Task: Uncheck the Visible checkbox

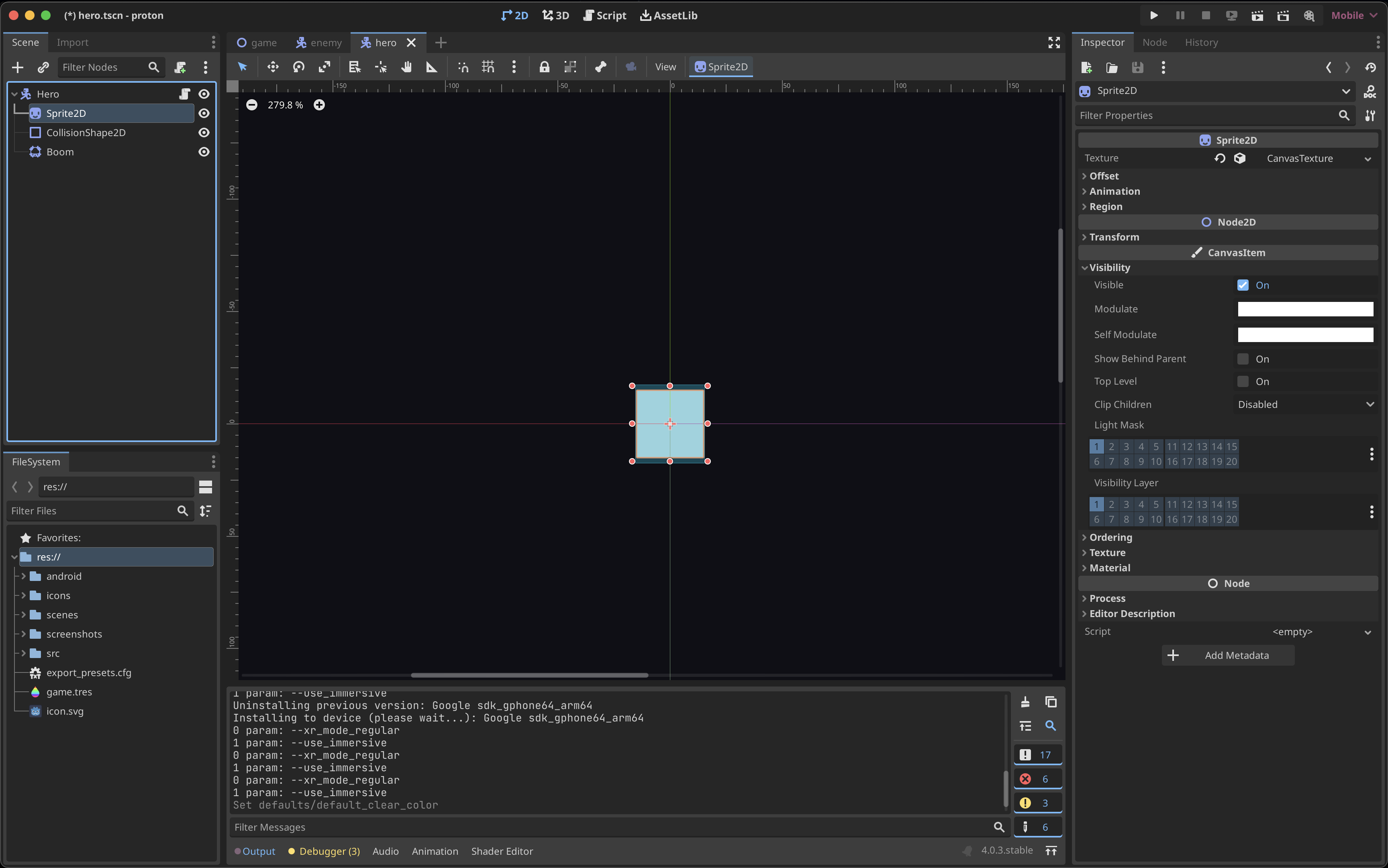Action: point(1243,285)
